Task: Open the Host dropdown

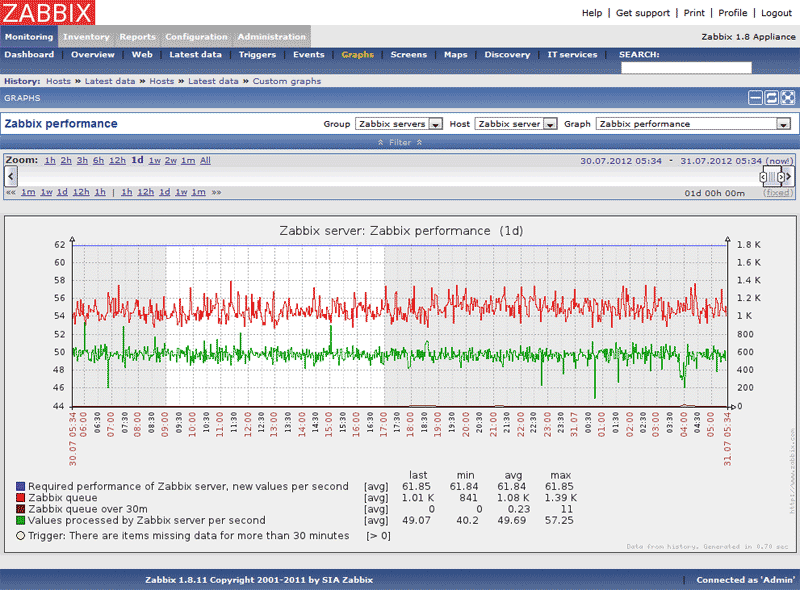Action: point(515,124)
